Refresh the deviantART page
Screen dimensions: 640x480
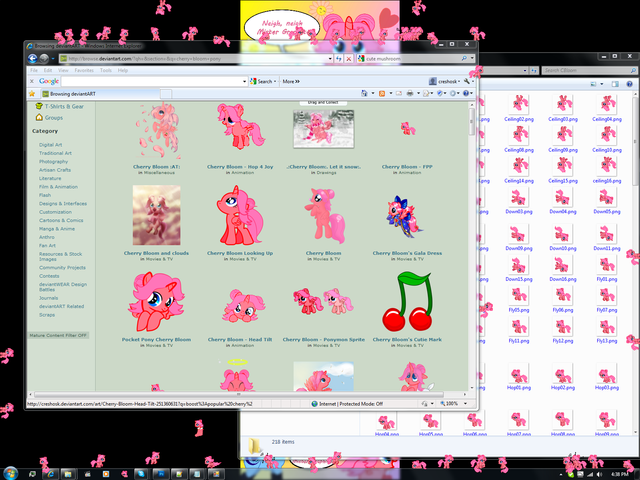339,59
